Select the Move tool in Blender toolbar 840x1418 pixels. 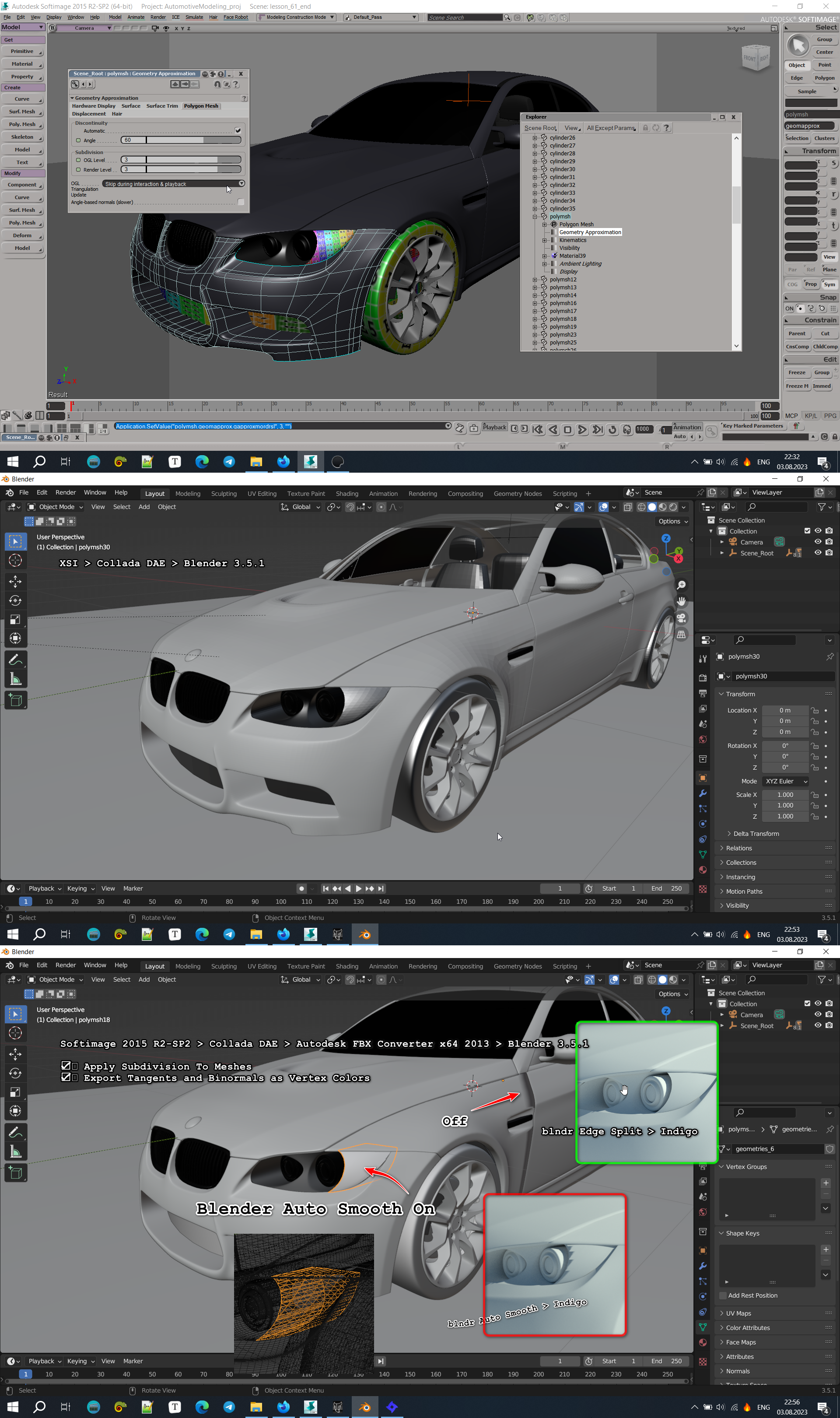coord(15,581)
